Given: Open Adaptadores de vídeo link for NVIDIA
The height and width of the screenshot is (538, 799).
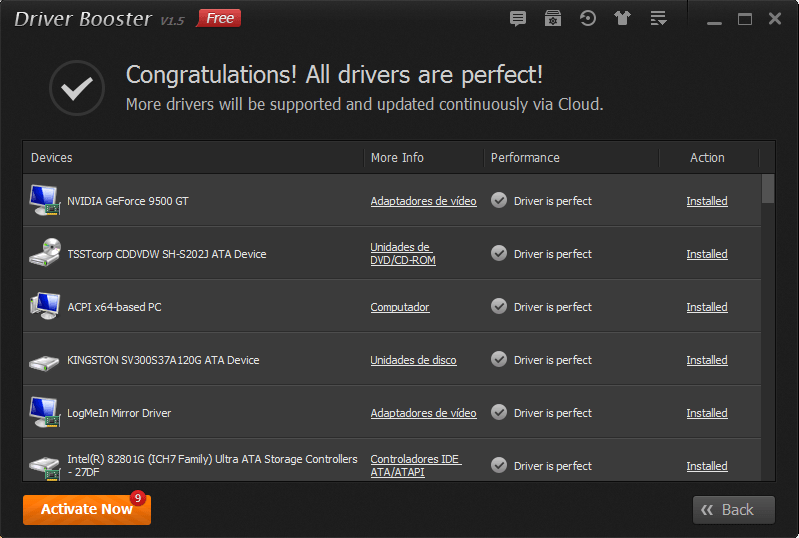Looking at the screenshot, I should (x=423, y=201).
